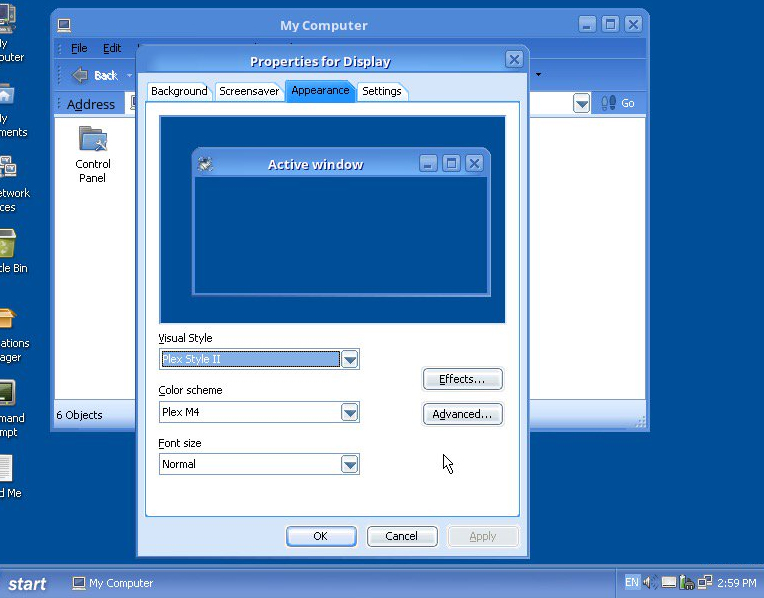764x598 pixels.
Task: Open the Start menu
Action: click(27, 583)
